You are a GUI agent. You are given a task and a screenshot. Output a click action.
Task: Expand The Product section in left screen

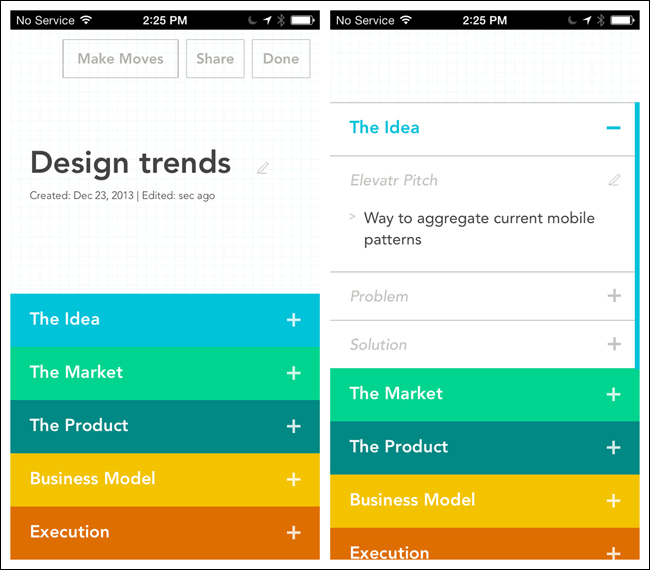[165, 426]
